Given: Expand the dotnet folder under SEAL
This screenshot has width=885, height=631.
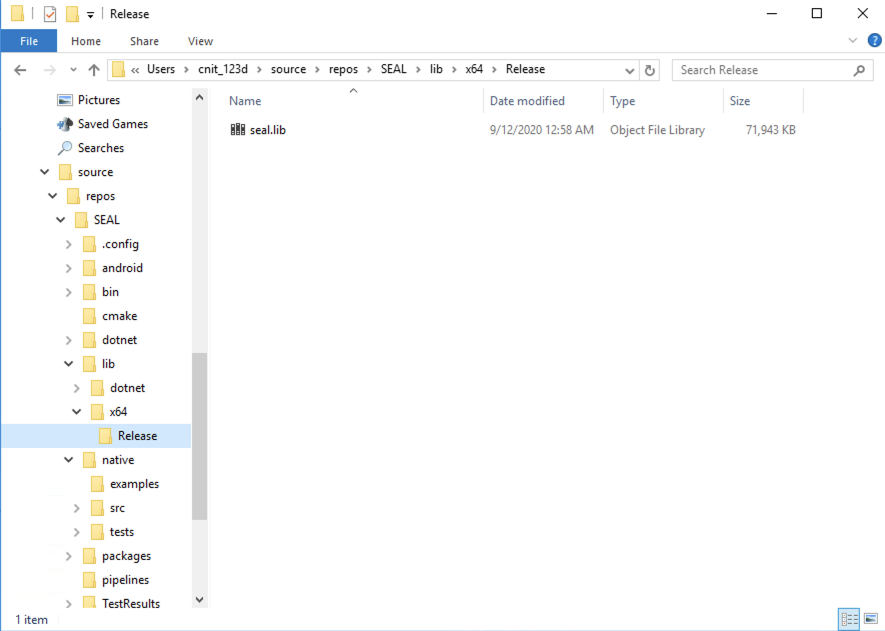Looking at the screenshot, I should point(68,340).
